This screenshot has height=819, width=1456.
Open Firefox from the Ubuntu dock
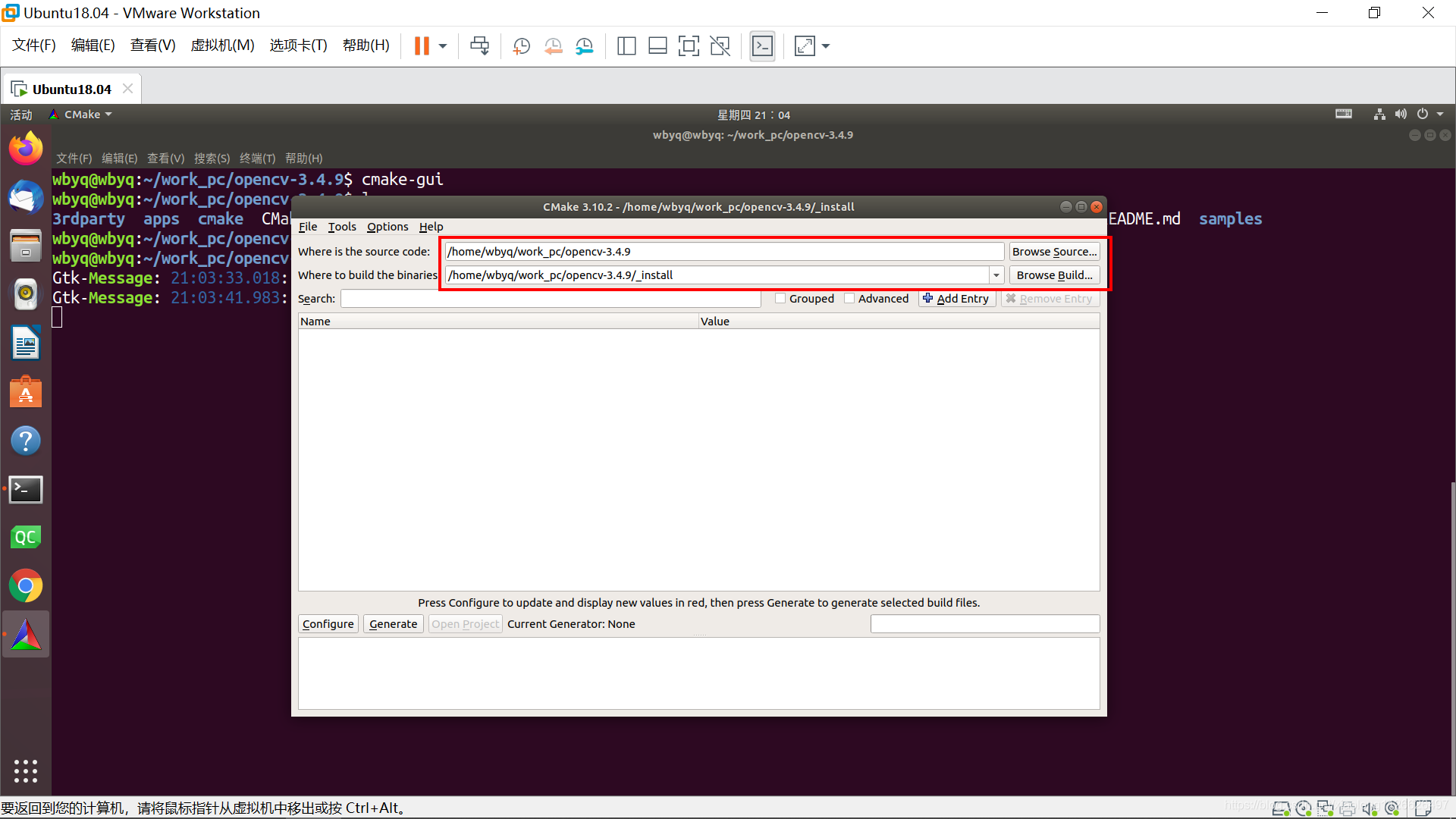pyautogui.click(x=26, y=148)
